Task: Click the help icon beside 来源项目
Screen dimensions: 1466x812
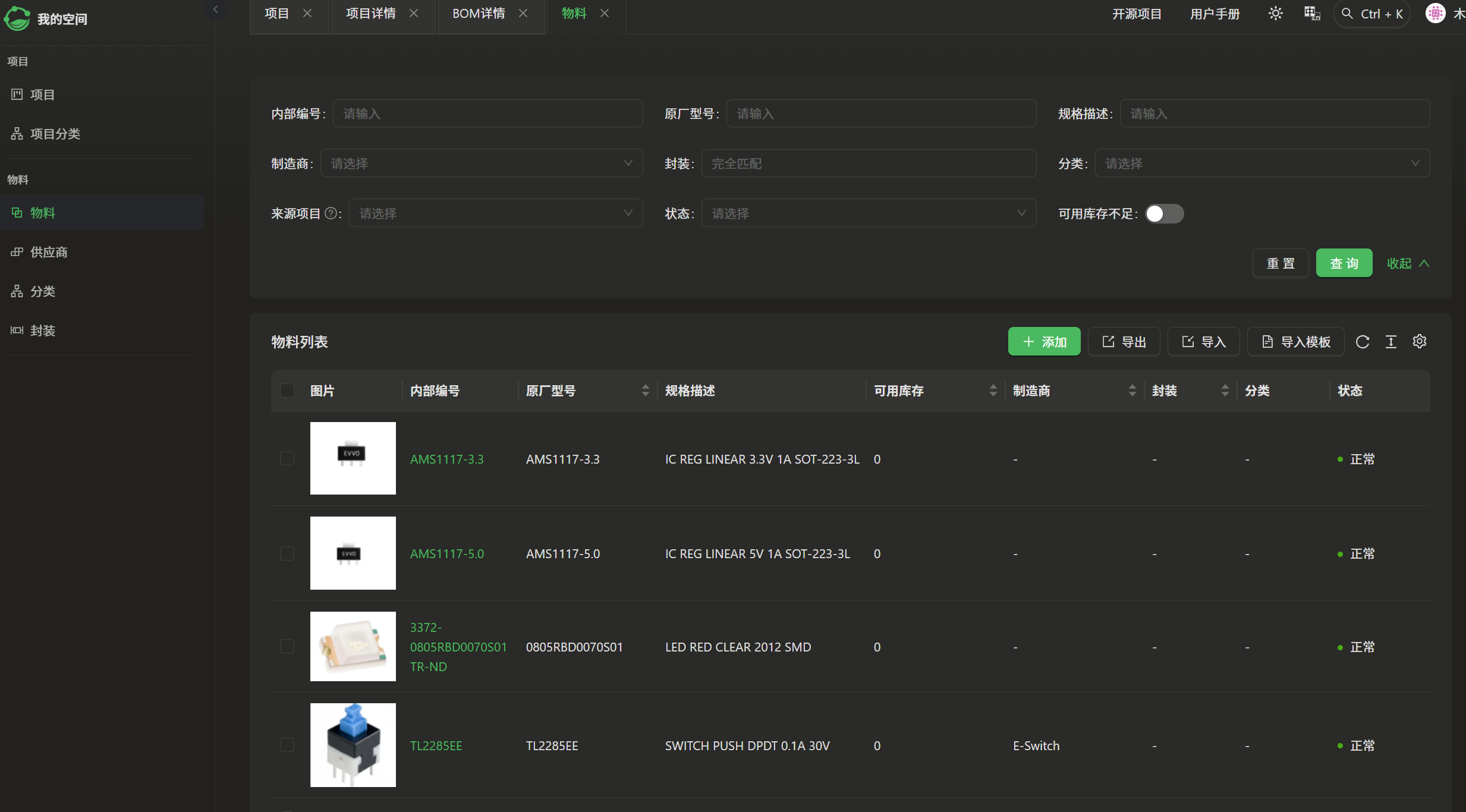Action: 331,213
